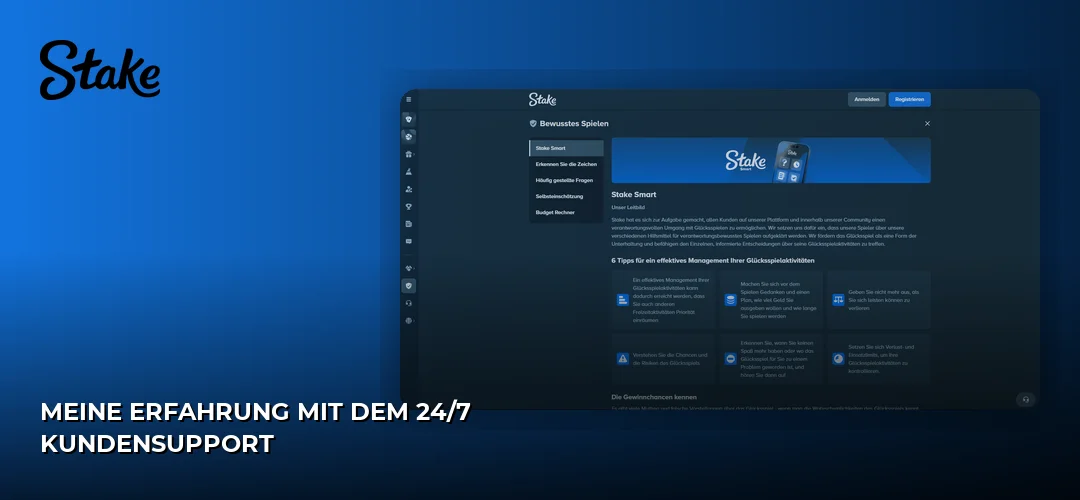This screenshot has height=500, width=1080.
Task: Click the gauge icon on Einsatzlimits card
Action: pos(838,359)
